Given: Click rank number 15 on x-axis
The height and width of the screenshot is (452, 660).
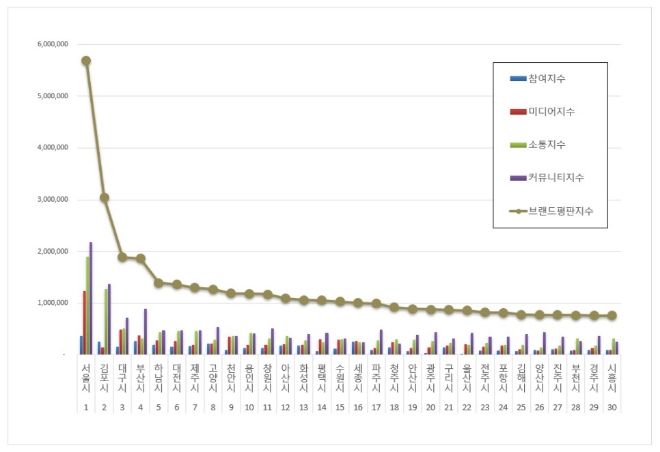Looking at the screenshot, I should [x=341, y=407].
